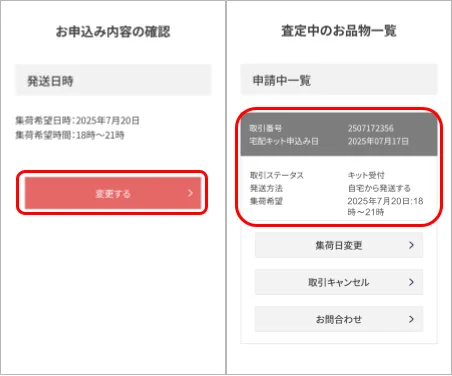Click 集荷希望時間 18時〜21時 text
452x376 pixels.
[x=70, y=135]
